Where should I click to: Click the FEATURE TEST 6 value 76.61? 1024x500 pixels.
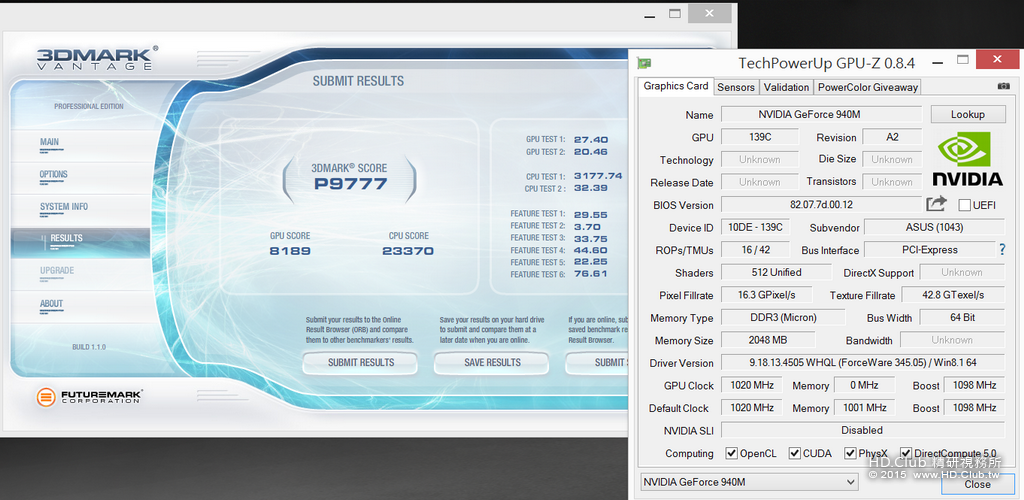click(x=591, y=274)
